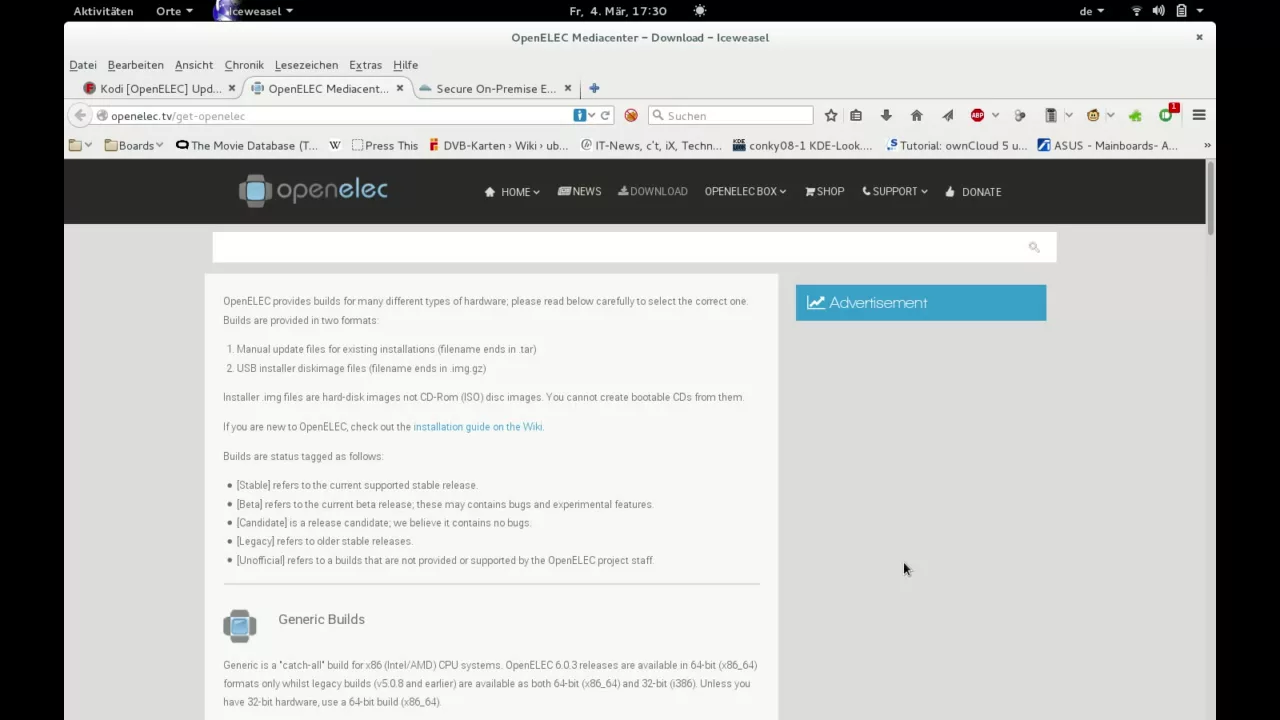Go back with the browser back arrow

[80, 115]
